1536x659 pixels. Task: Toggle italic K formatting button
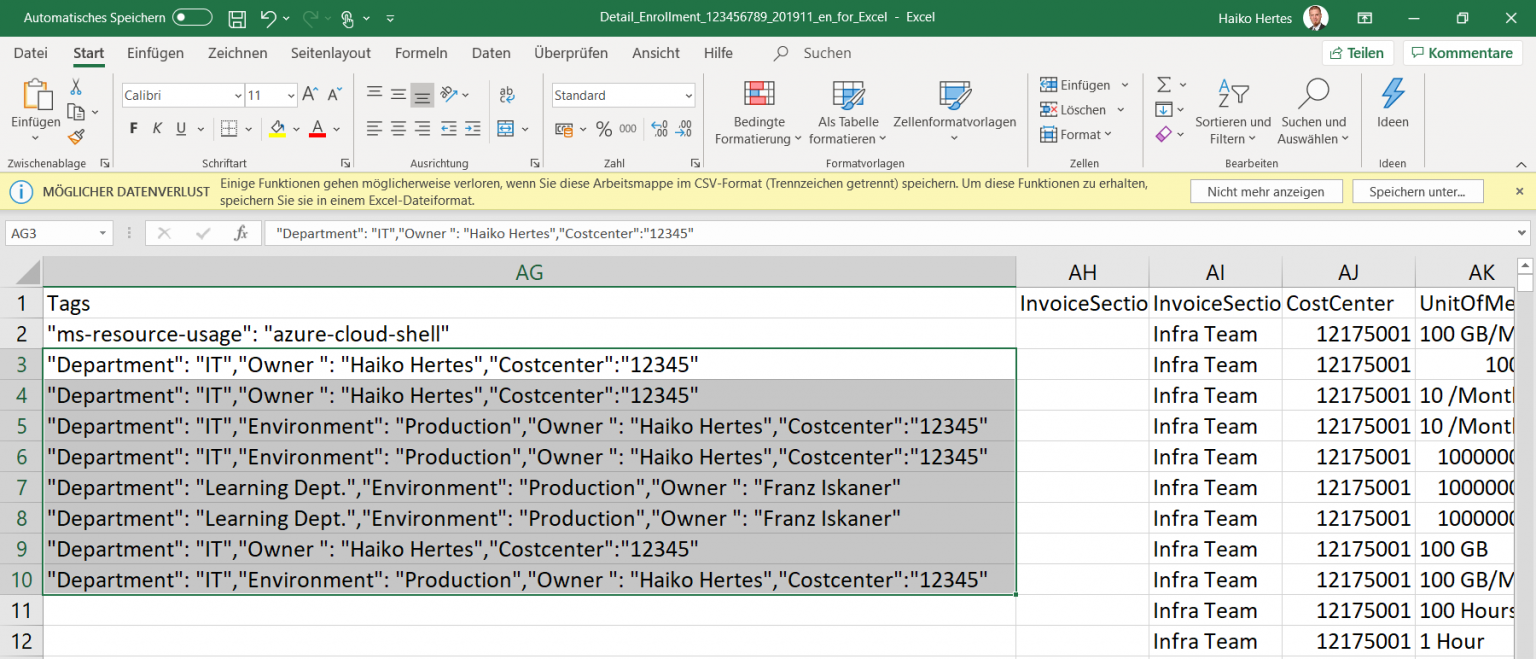(157, 129)
